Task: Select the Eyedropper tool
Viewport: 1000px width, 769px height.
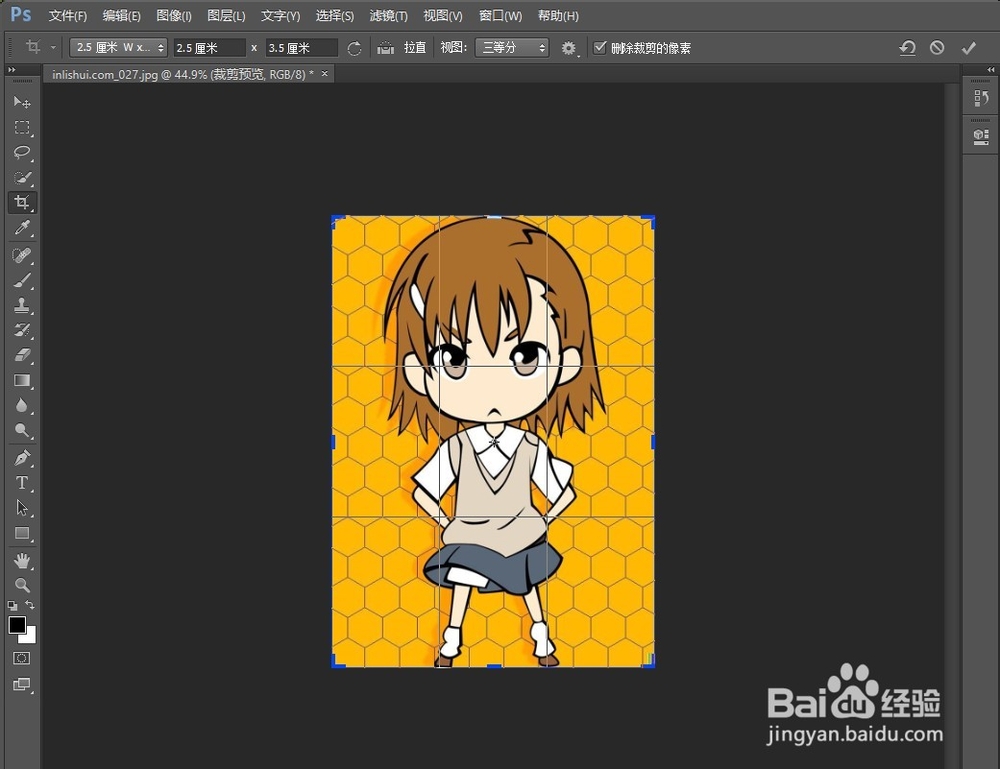Action: pos(22,228)
